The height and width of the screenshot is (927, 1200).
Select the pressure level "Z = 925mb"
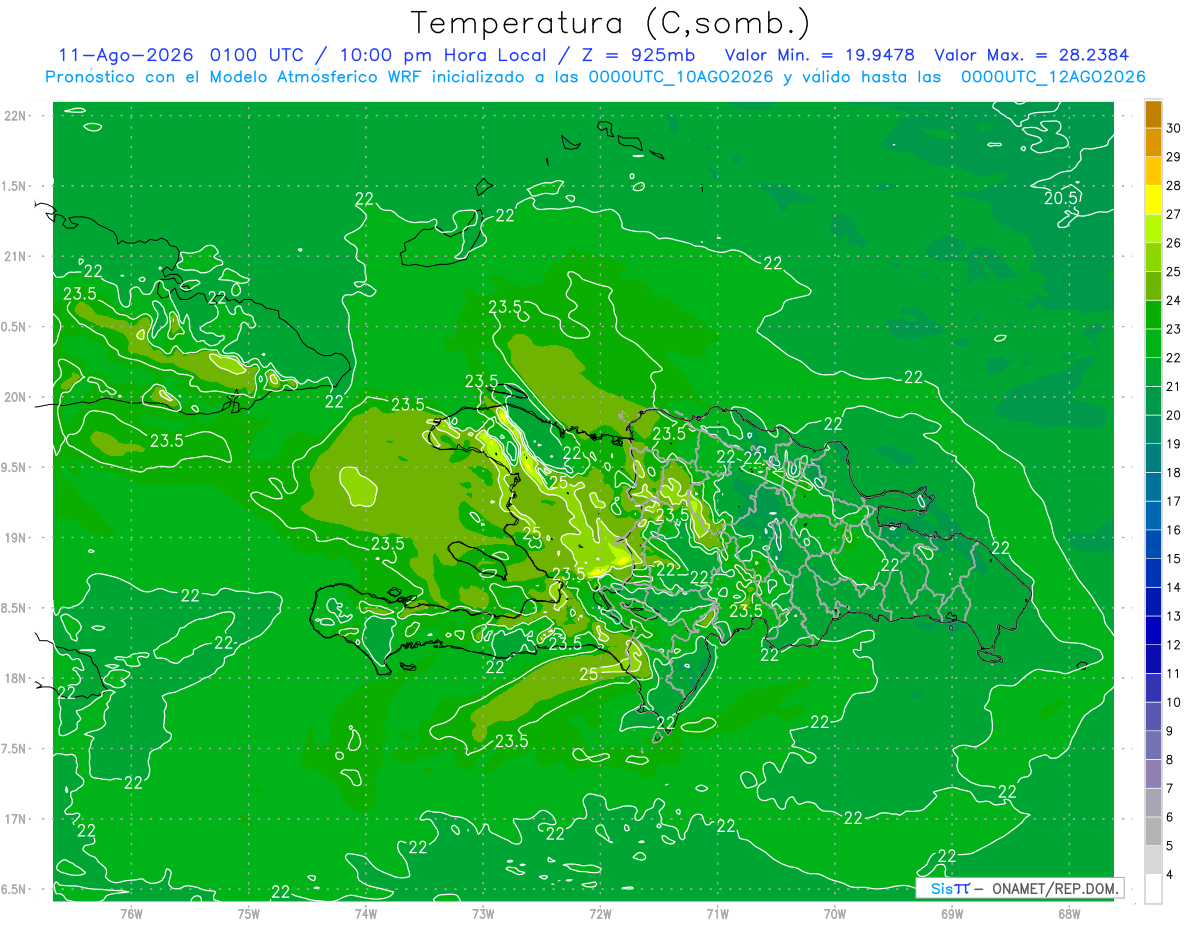pyautogui.click(x=640, y=55)
